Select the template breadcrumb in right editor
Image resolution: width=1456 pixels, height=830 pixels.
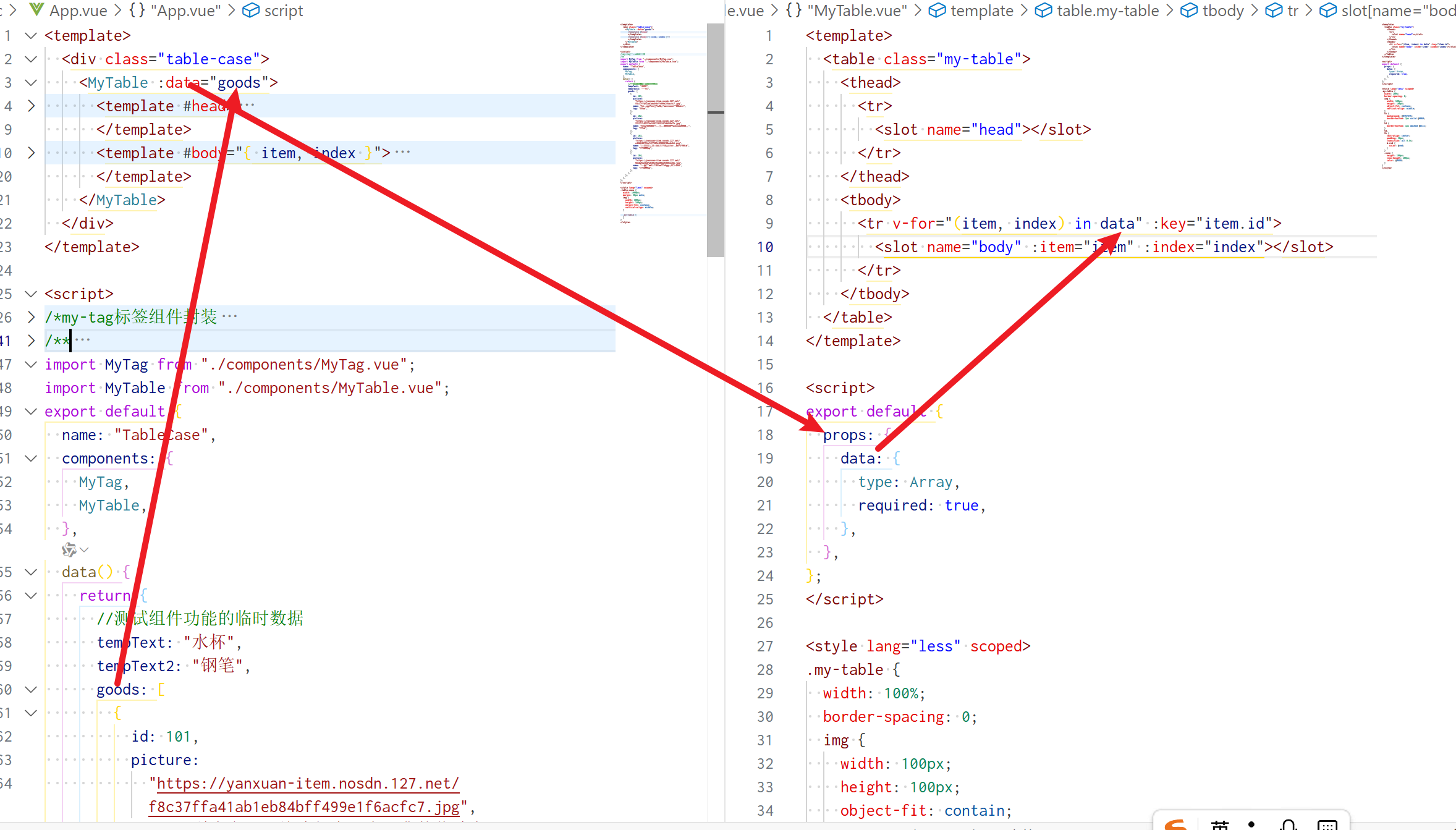(x=981, y=11)
